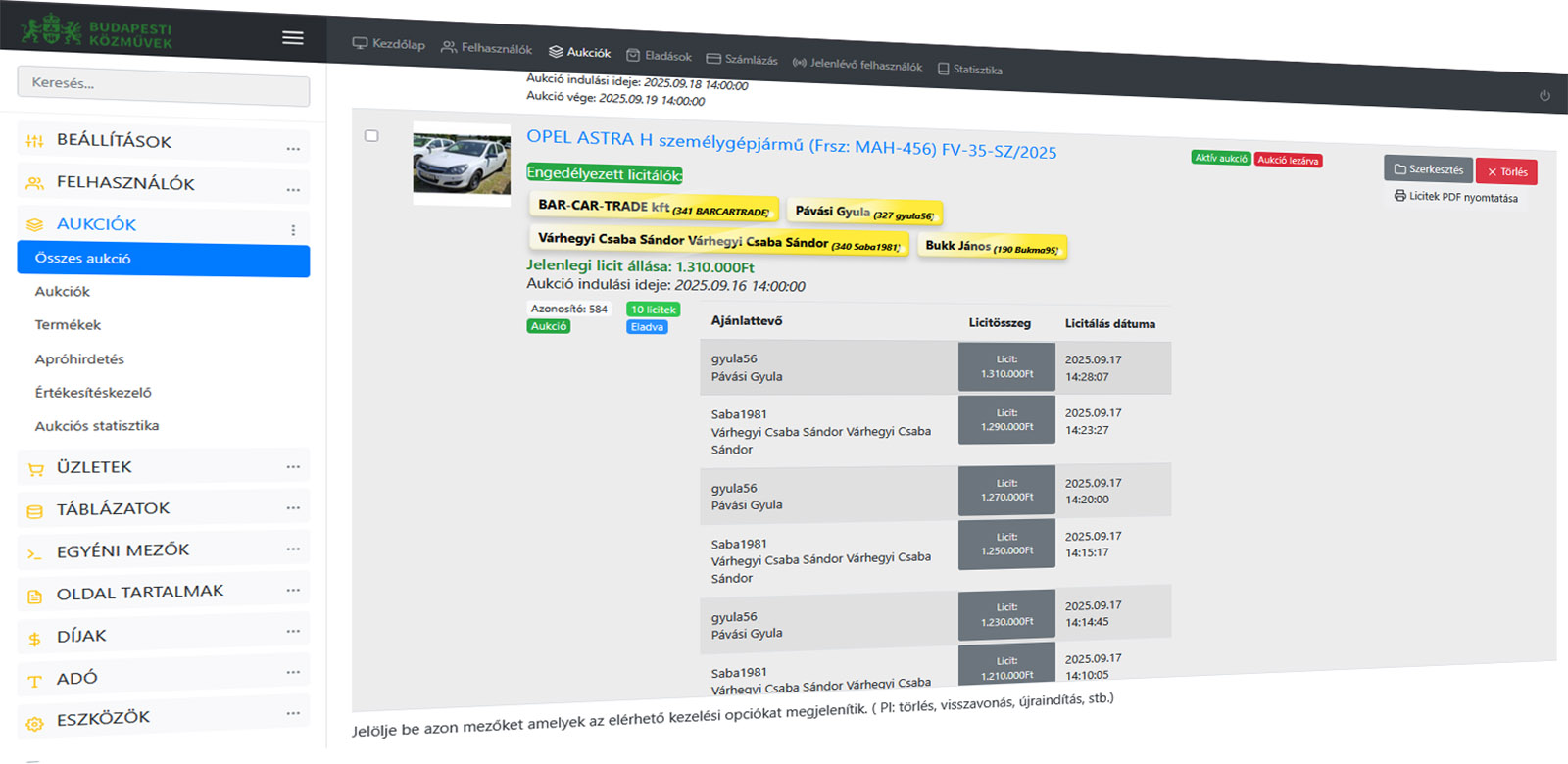Tick the Opel Astra auction checkbox

coord(371,136)
